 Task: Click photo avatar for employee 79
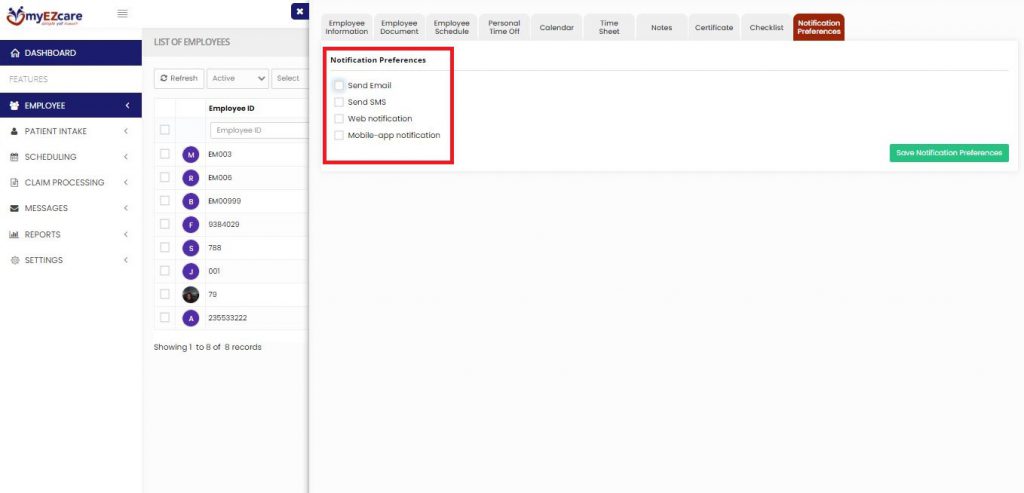[x=191, y=294]
